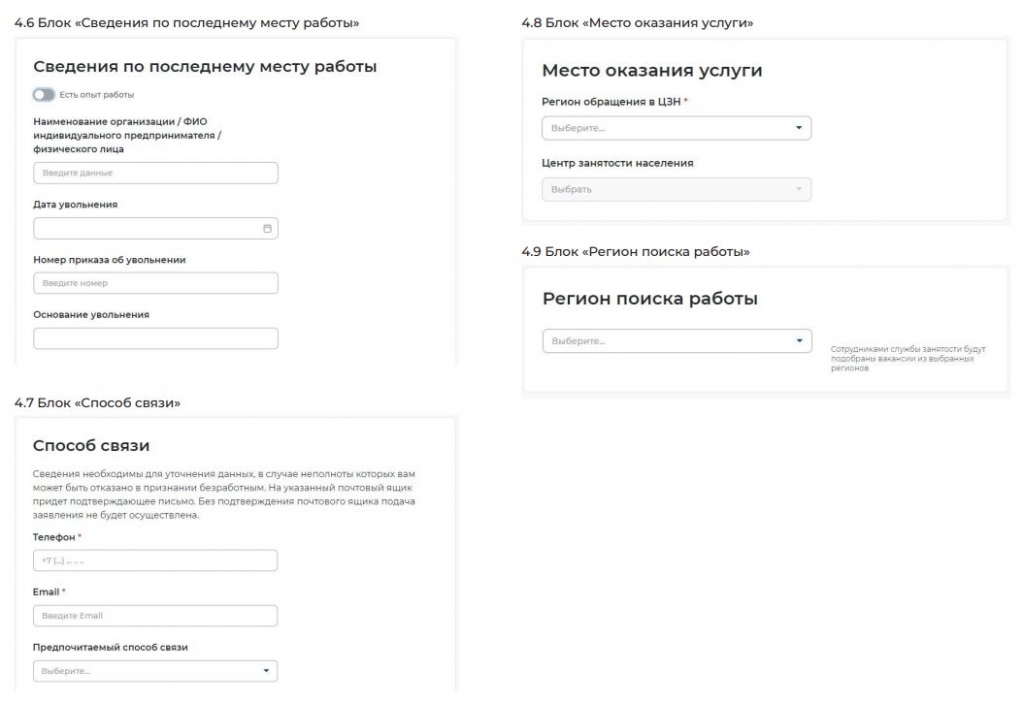Open 'Центр занятости населения' dropdown
Image resolution: width=1024 pixels, height=703 pixels.
tap(677, 189)
